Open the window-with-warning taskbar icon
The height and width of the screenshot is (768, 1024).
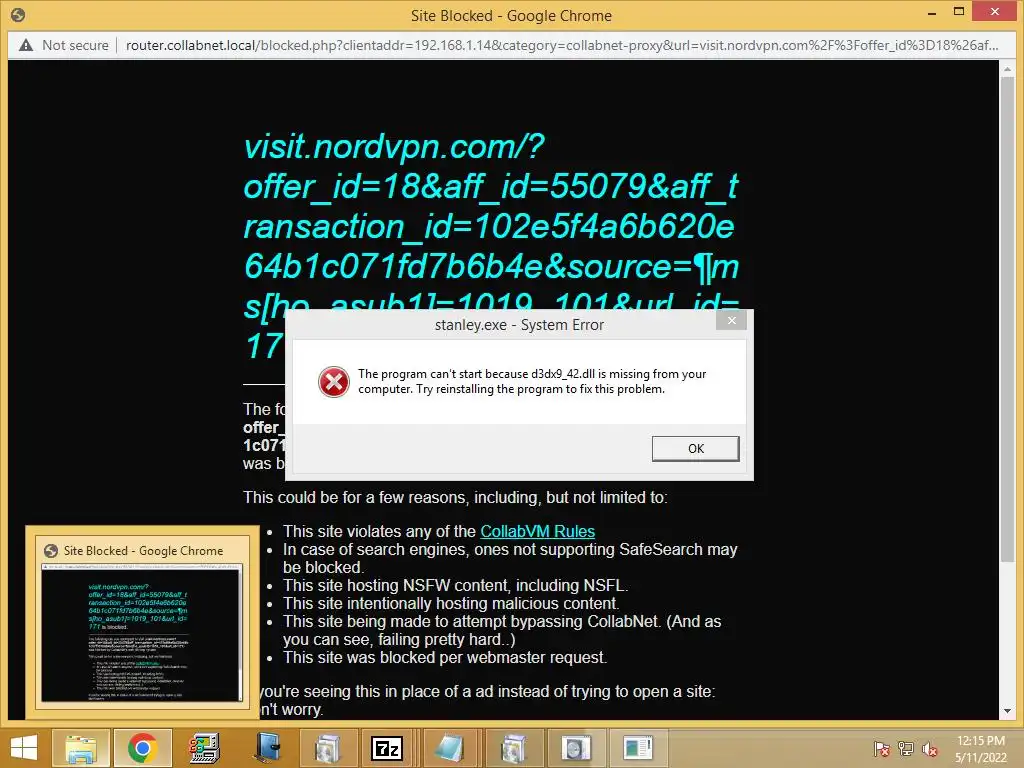[x=638, y=748]
